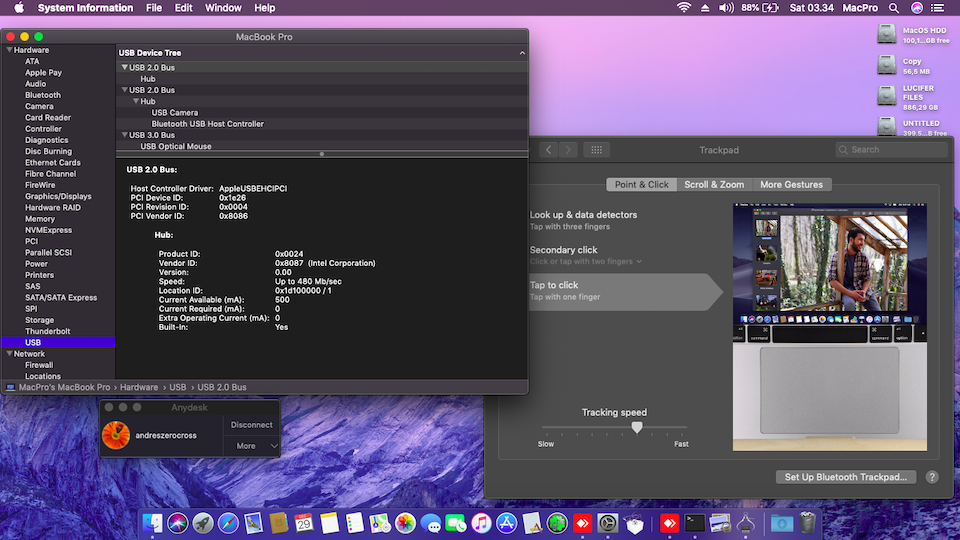Click the eject icon in menu bar
Viewport: 960px width, 540px height.
(705, 8)
